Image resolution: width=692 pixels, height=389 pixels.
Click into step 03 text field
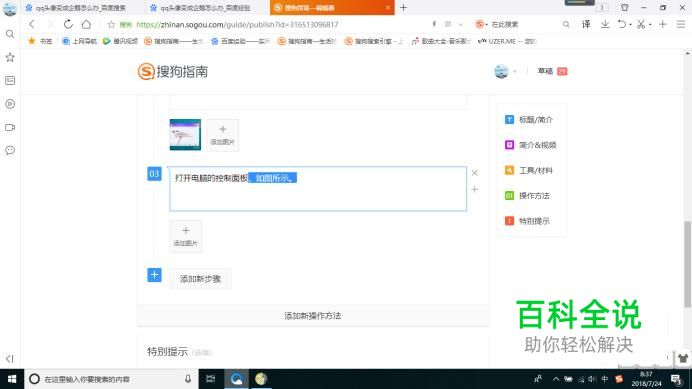318,189
